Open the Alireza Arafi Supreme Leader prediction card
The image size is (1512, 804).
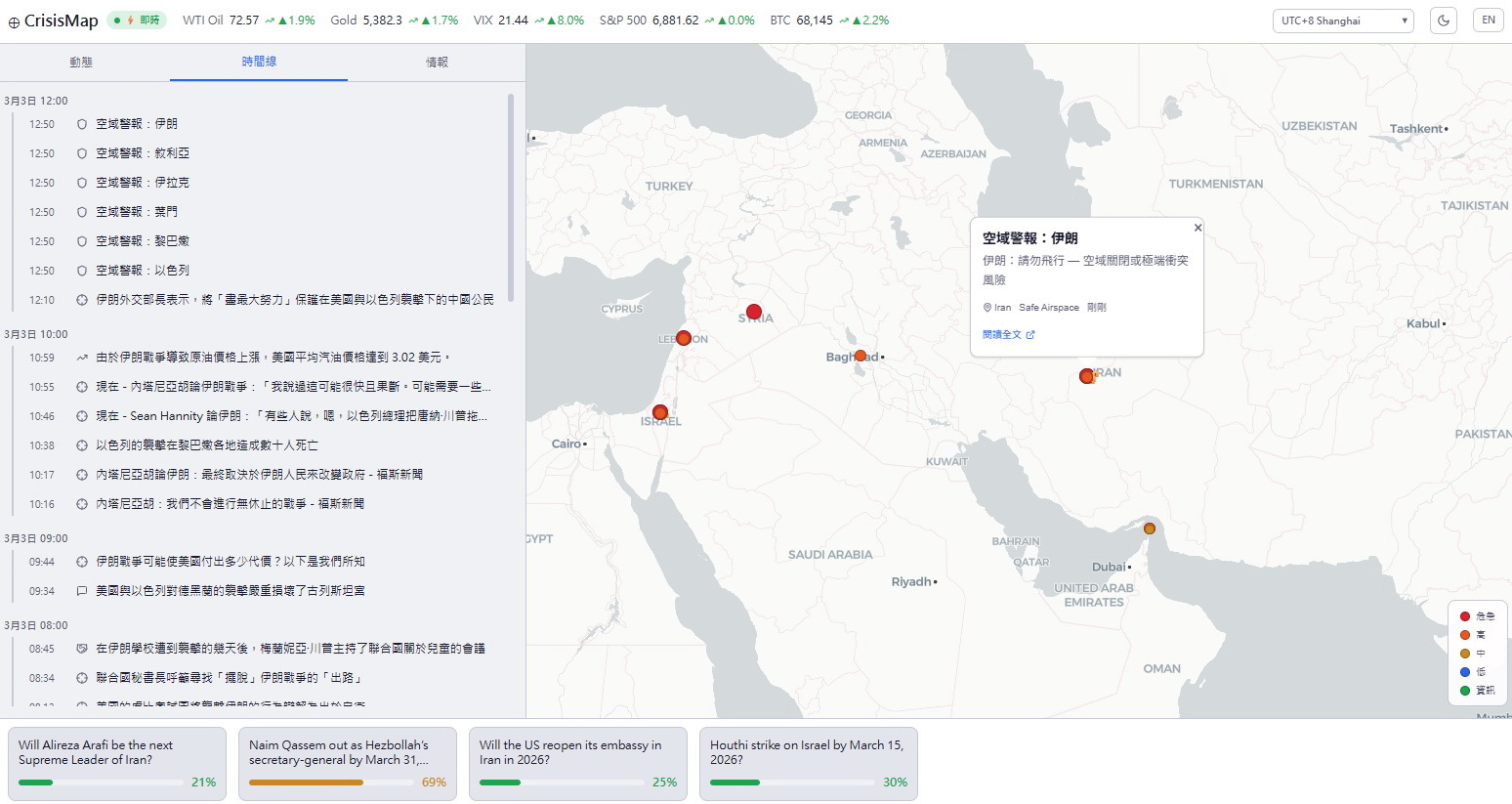coord(117,763)
